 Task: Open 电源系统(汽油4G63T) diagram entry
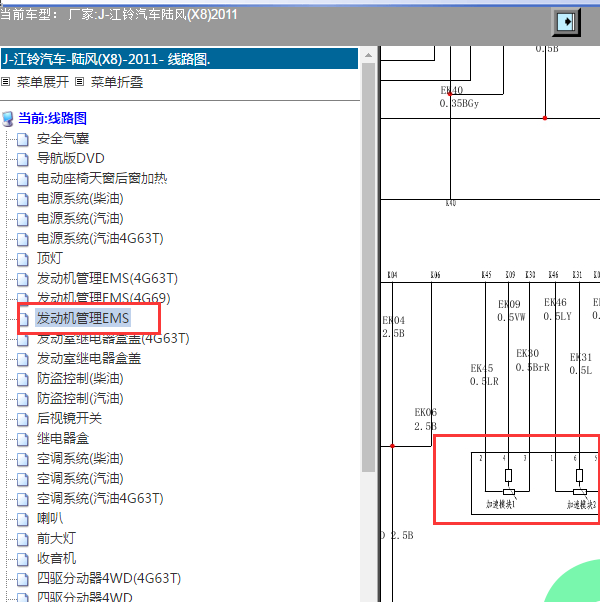pos(100,238)
